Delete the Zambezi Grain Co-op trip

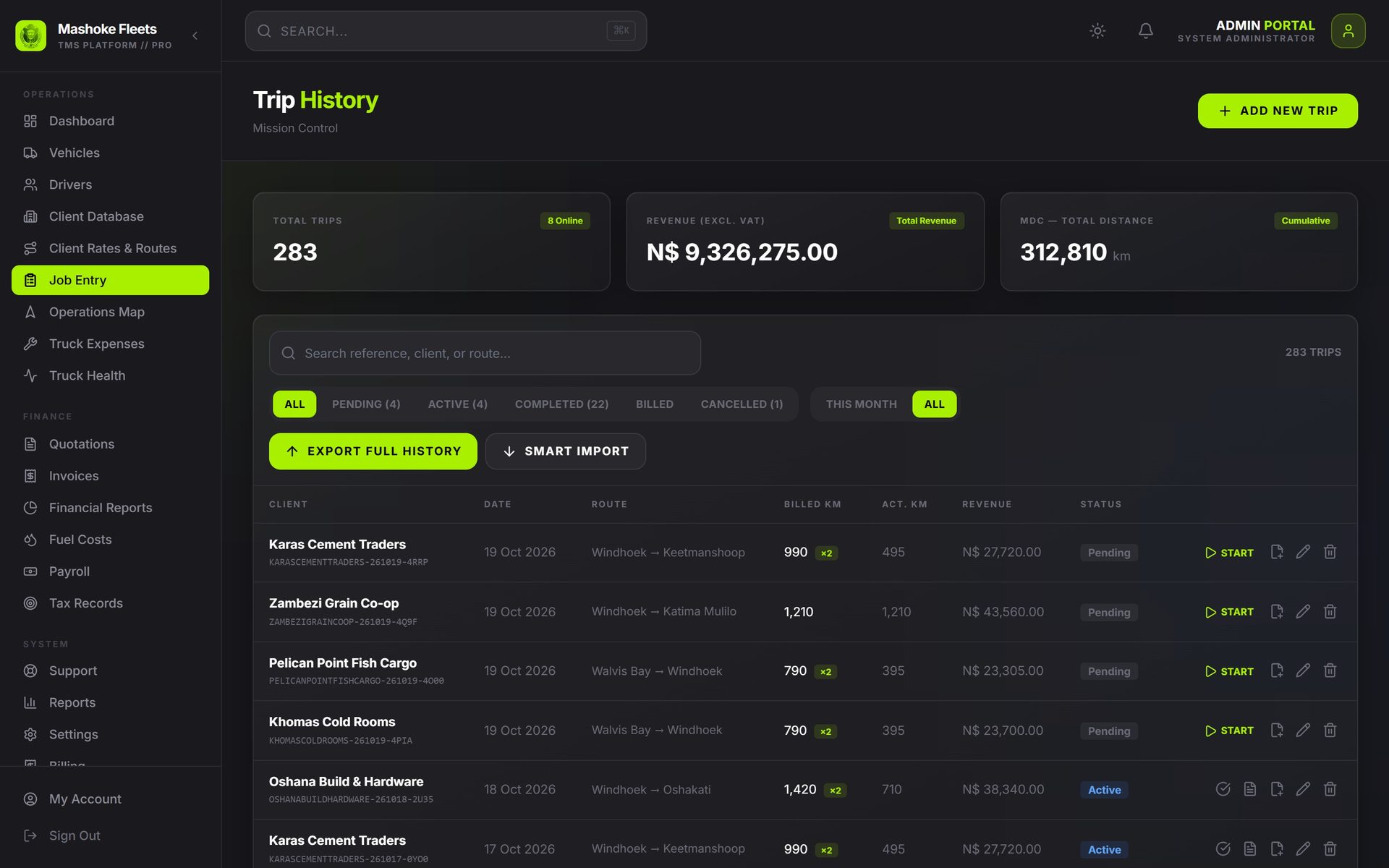coord(1330,612)
